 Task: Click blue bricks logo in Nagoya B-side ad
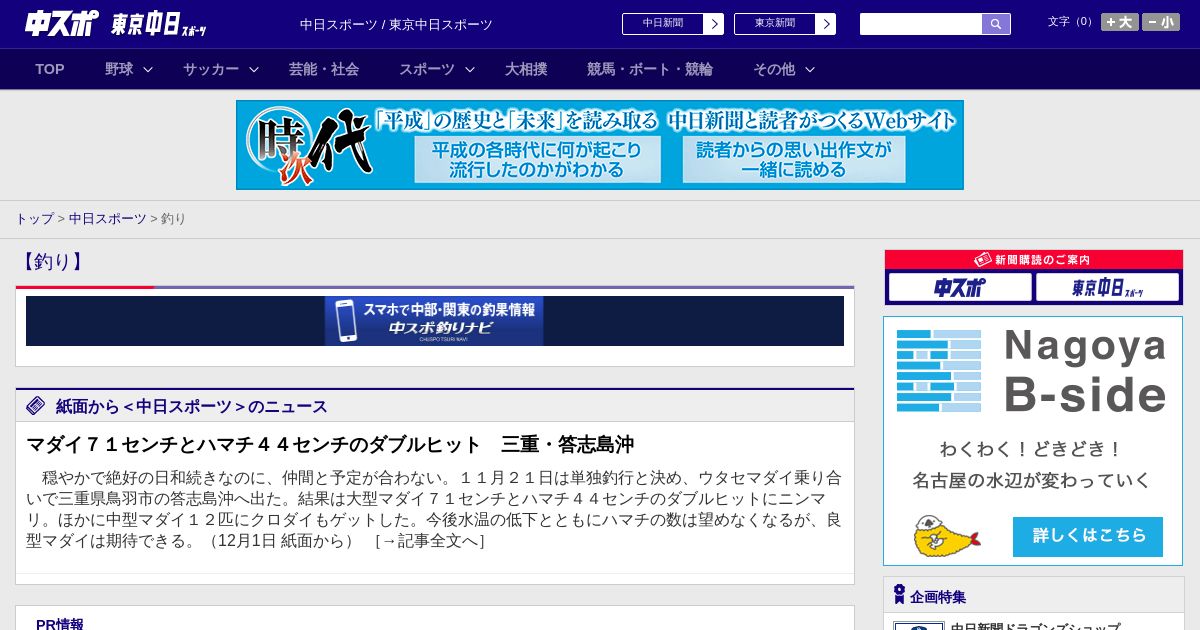(x=939, y=371)
